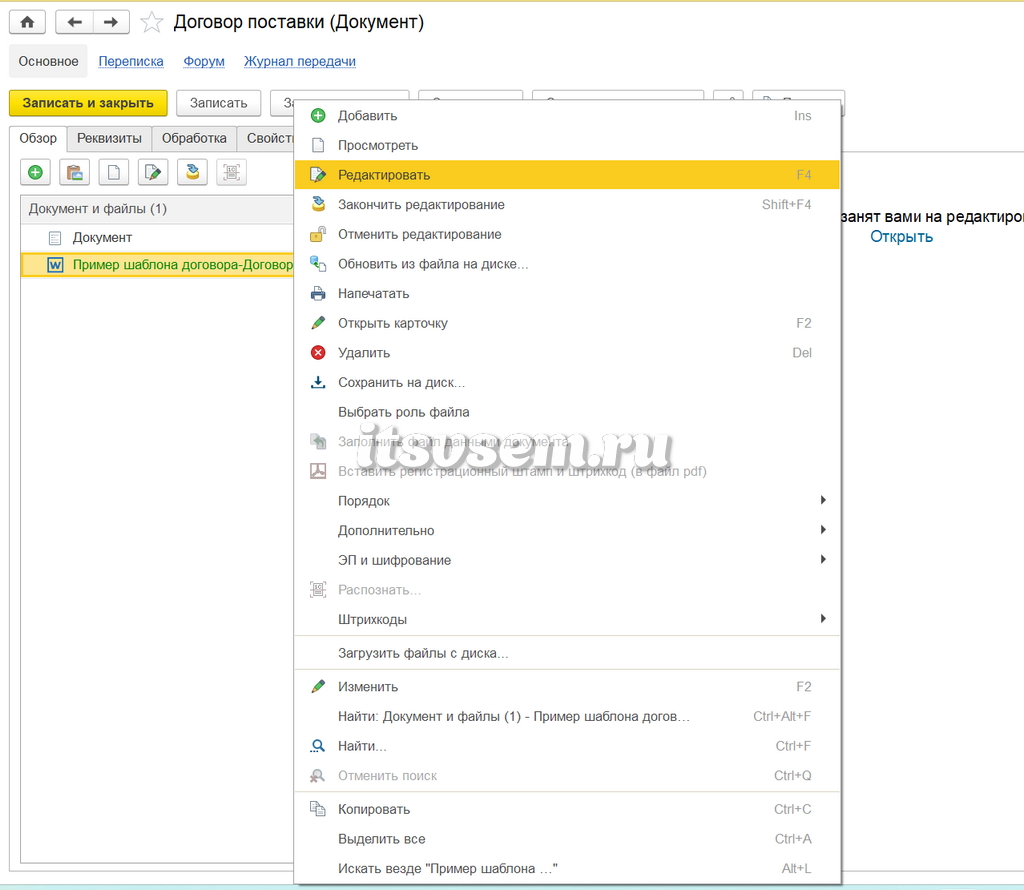Click the edit file toolbar icon
The width and height of the screenshot is (1024, 890).
pos(153,172)
